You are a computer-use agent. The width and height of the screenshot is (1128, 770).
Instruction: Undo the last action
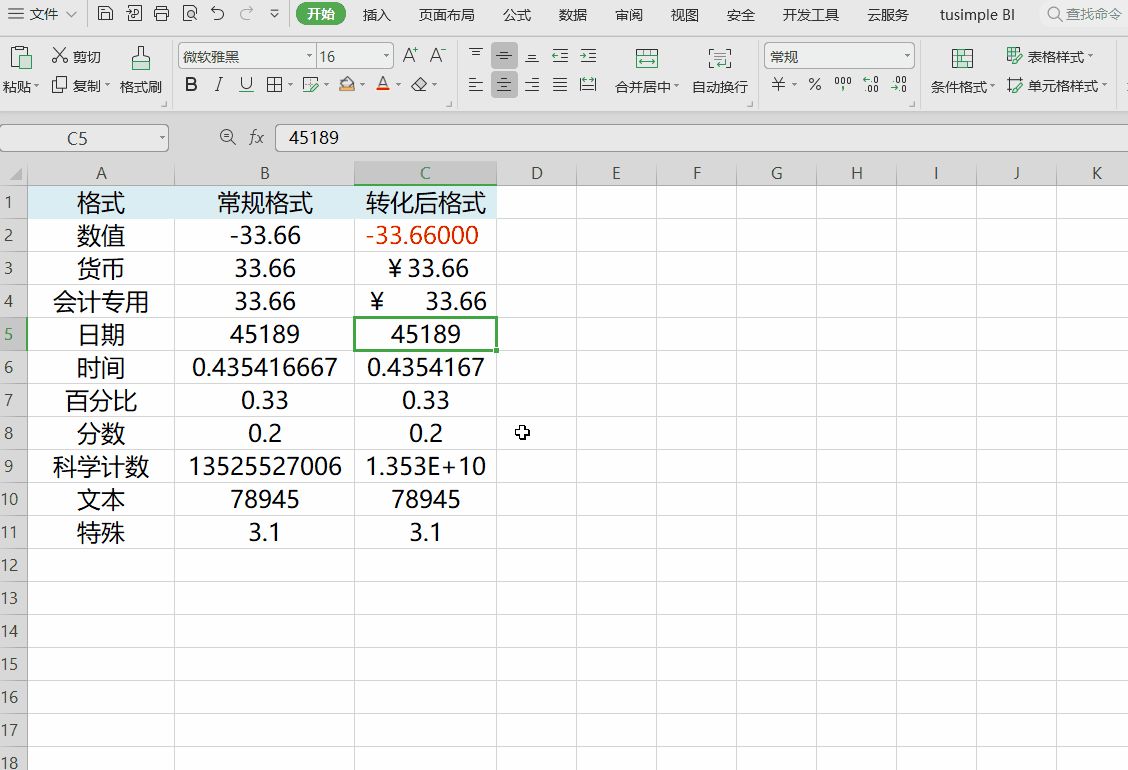(x=218, y=14)
